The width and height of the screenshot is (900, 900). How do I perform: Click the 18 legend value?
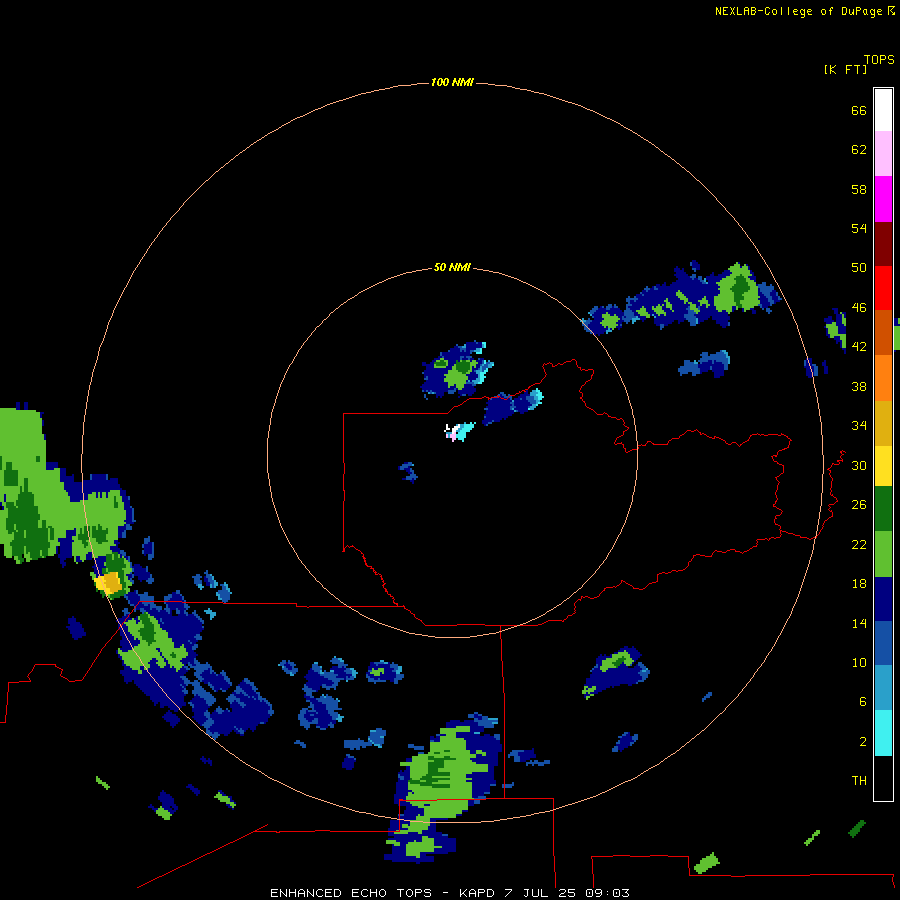tap(859, 584)
